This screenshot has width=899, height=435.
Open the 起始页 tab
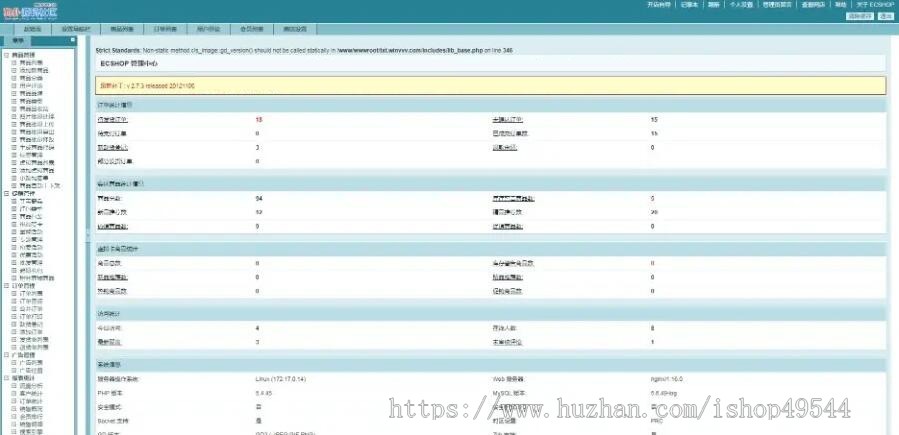pos(32,29)
